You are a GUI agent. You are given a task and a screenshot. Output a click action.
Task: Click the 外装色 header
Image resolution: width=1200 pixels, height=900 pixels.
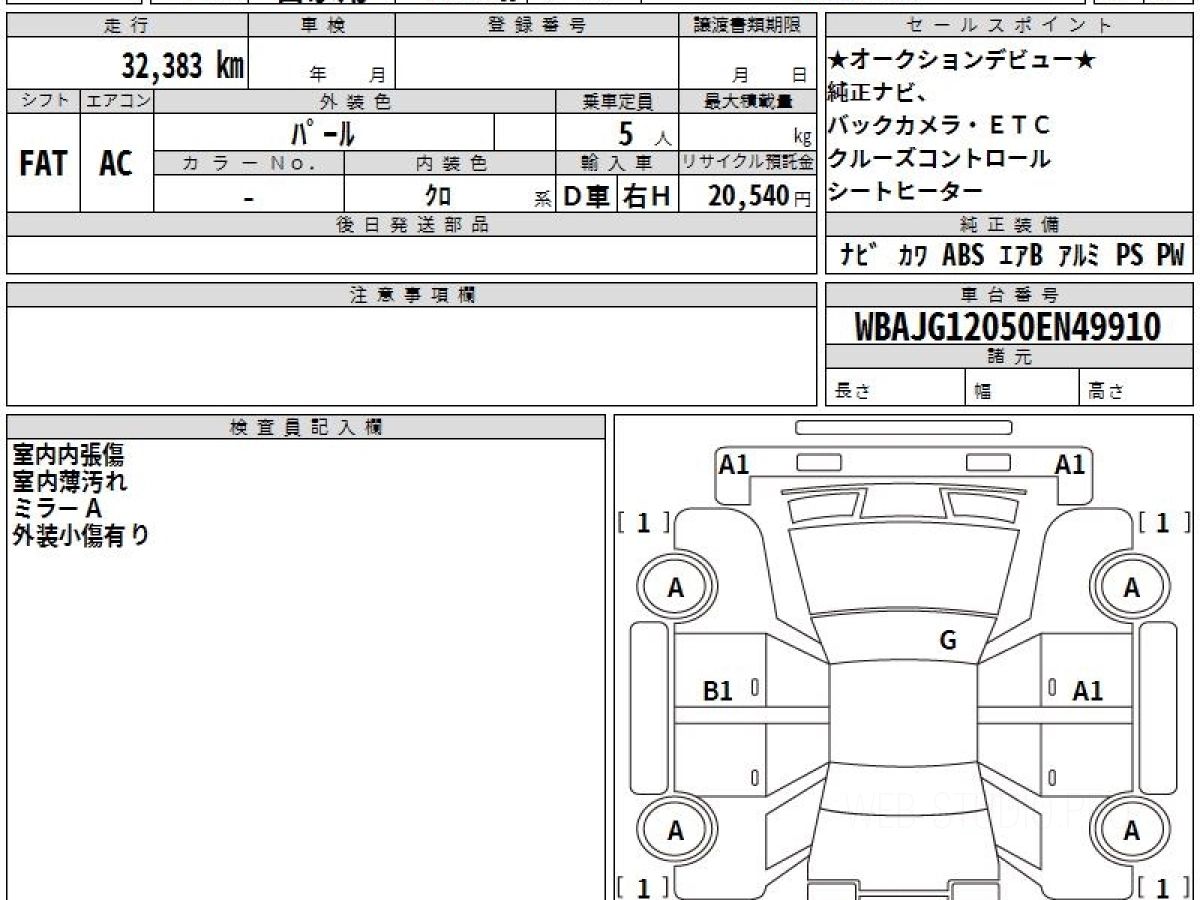click(x=355, y=101)
